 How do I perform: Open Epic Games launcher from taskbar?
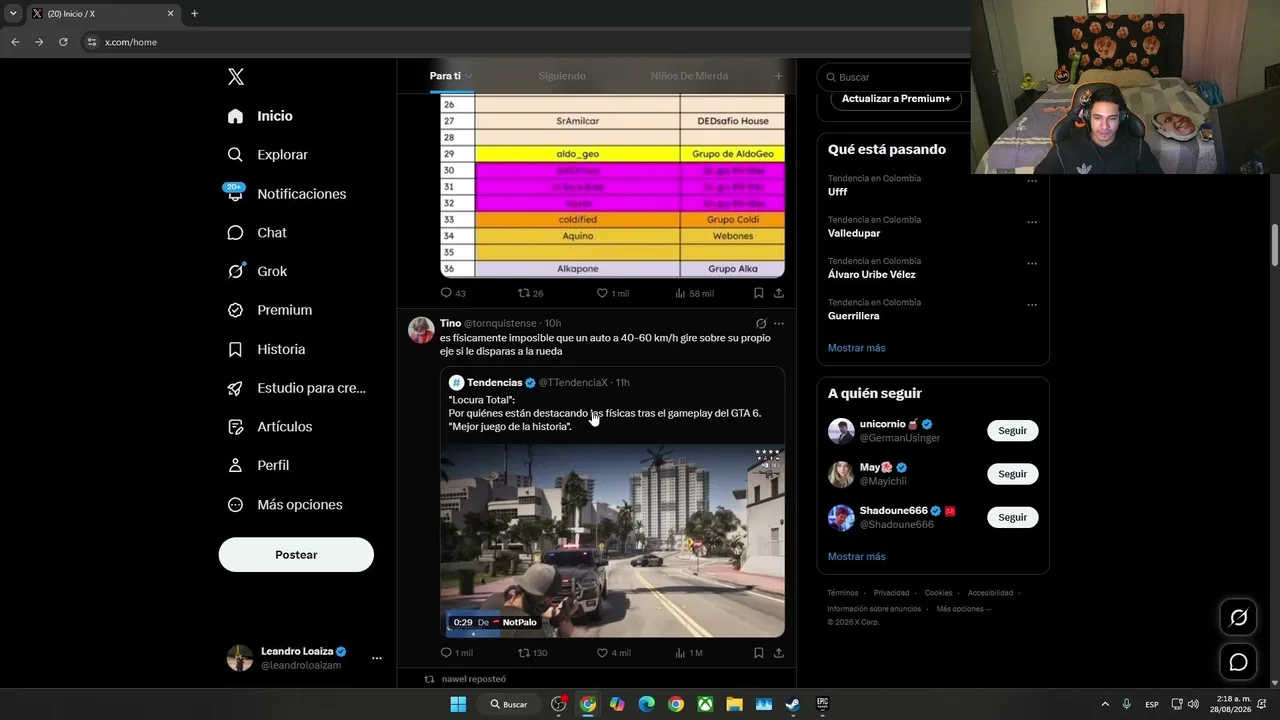coord(823,704)
